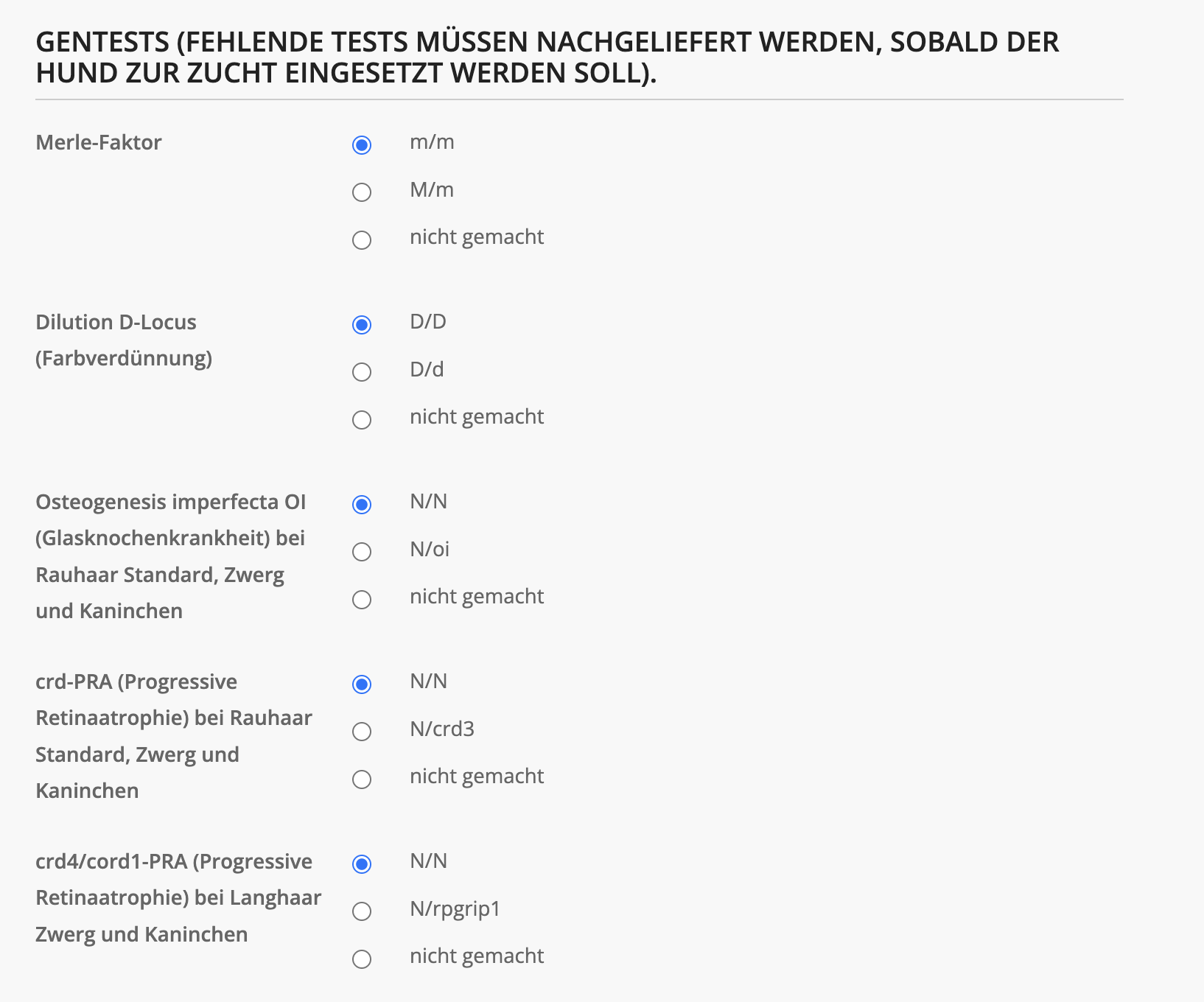The width and height of the screenshot is (1204, 1002).
Task: Mark Merle-Faktor as nicht gemacht
Action: pos(361,240)
